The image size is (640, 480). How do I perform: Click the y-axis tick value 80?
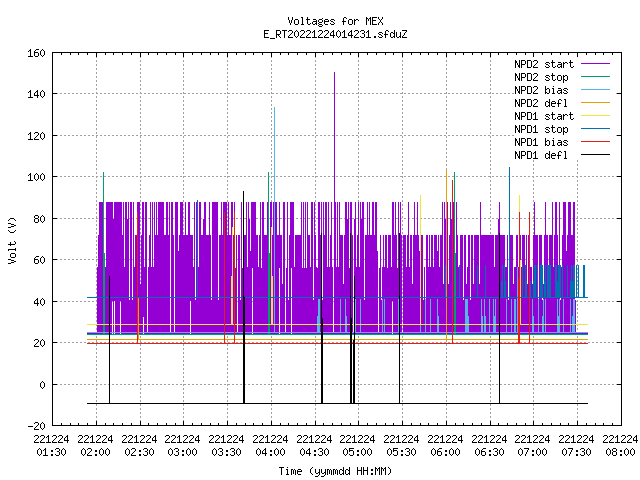click(39, 218)
